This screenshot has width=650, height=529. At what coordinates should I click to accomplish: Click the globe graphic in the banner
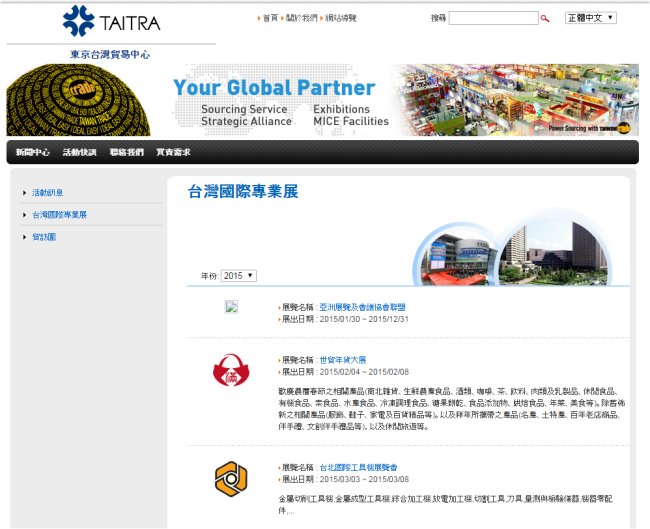pyautogui.click(x=78, y=100)
